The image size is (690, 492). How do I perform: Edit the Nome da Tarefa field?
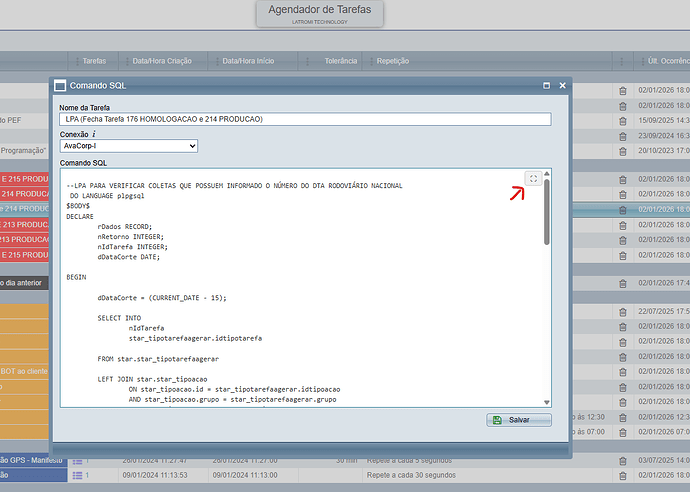tap(304, 119)
